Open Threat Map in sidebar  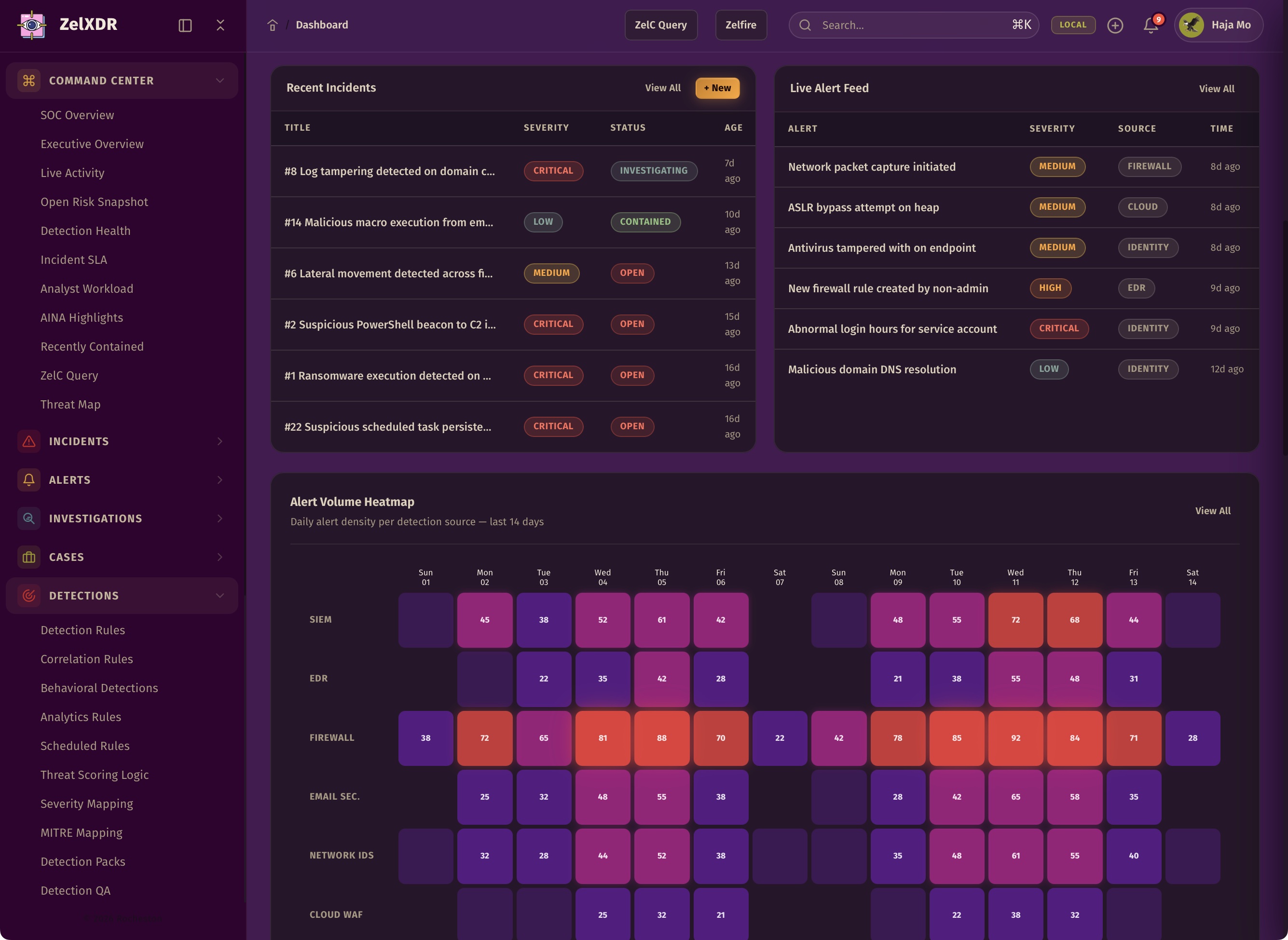[70, 405]
